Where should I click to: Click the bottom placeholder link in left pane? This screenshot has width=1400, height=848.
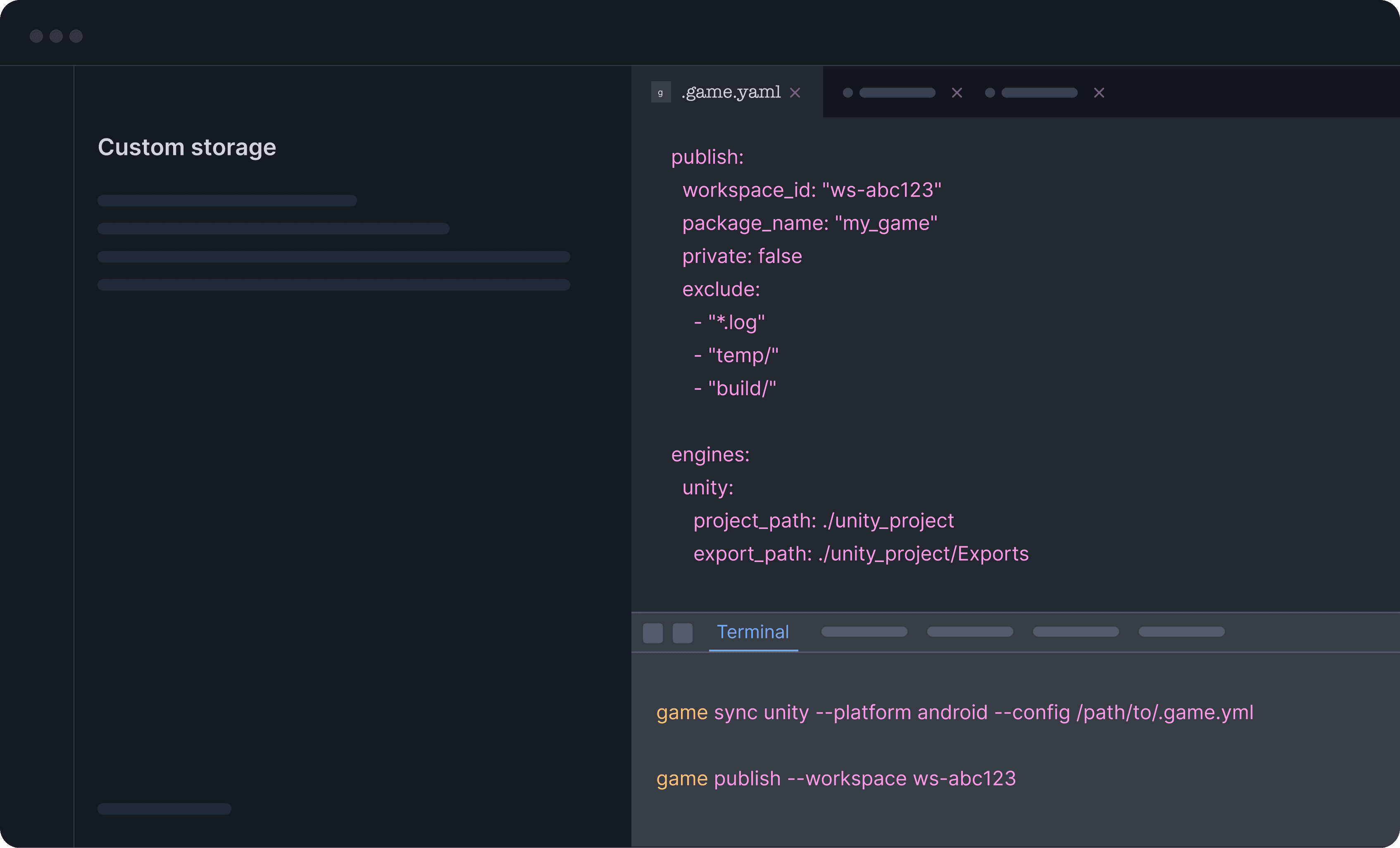[164, 809]
